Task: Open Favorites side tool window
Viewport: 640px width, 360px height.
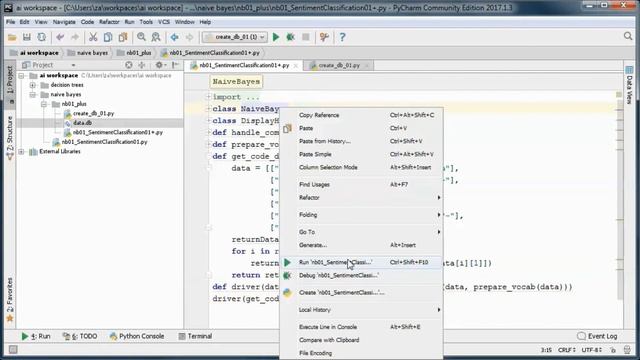Action: [x=10, y=300]
